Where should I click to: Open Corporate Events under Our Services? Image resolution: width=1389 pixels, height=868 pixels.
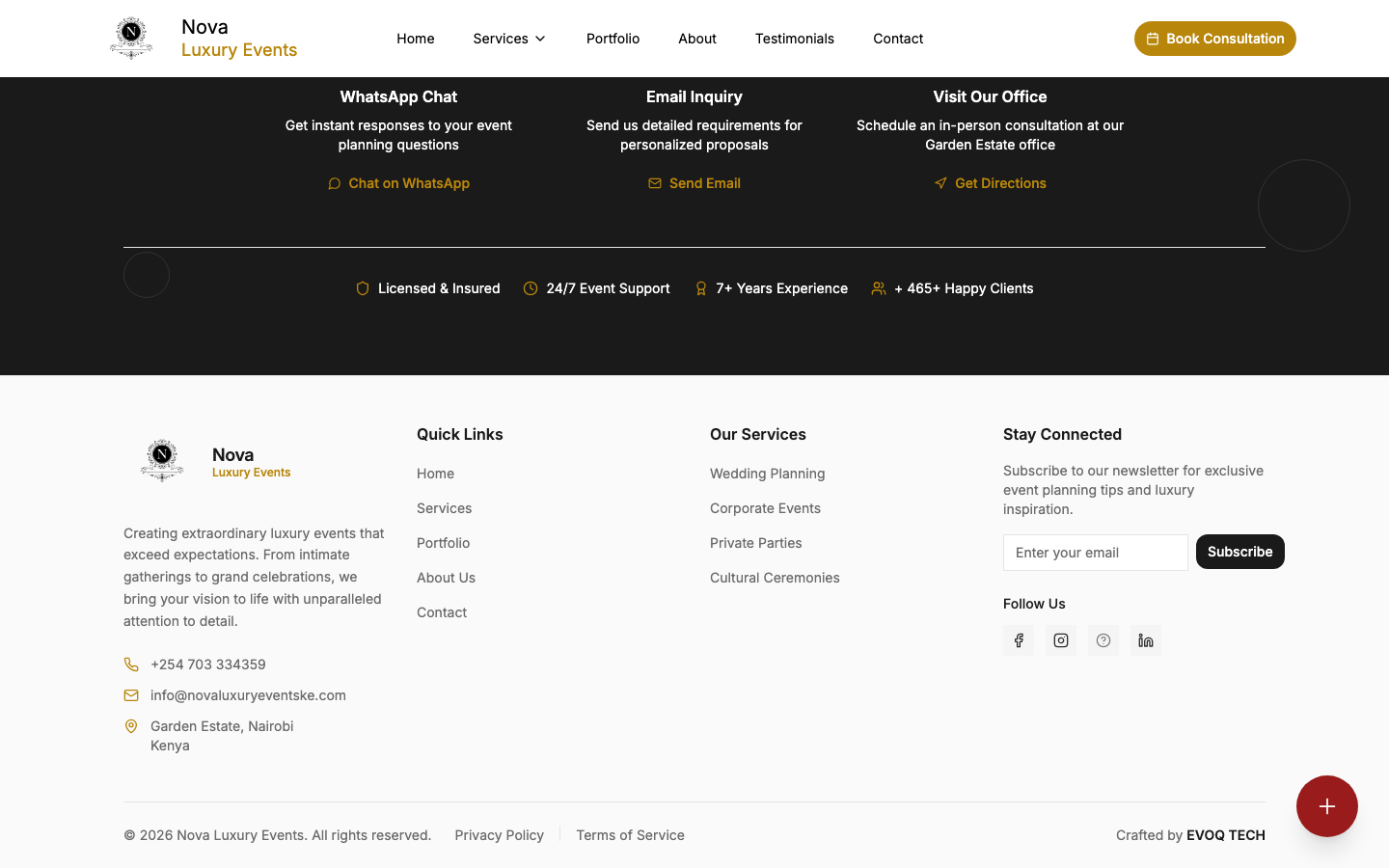pyautogui.click(x=766, y=508)
